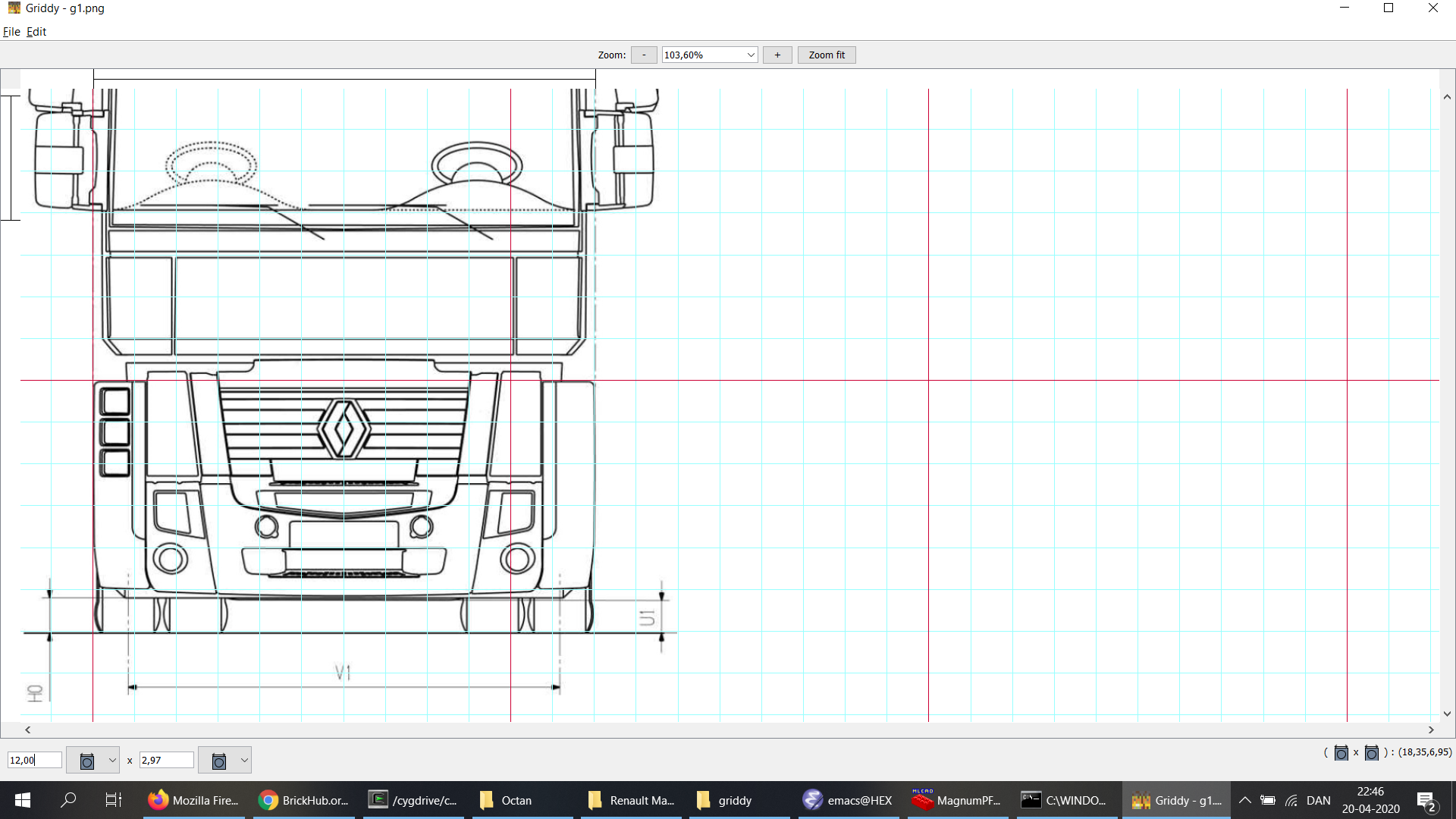Focus the grid width field showing 12,00

[35, 760]
